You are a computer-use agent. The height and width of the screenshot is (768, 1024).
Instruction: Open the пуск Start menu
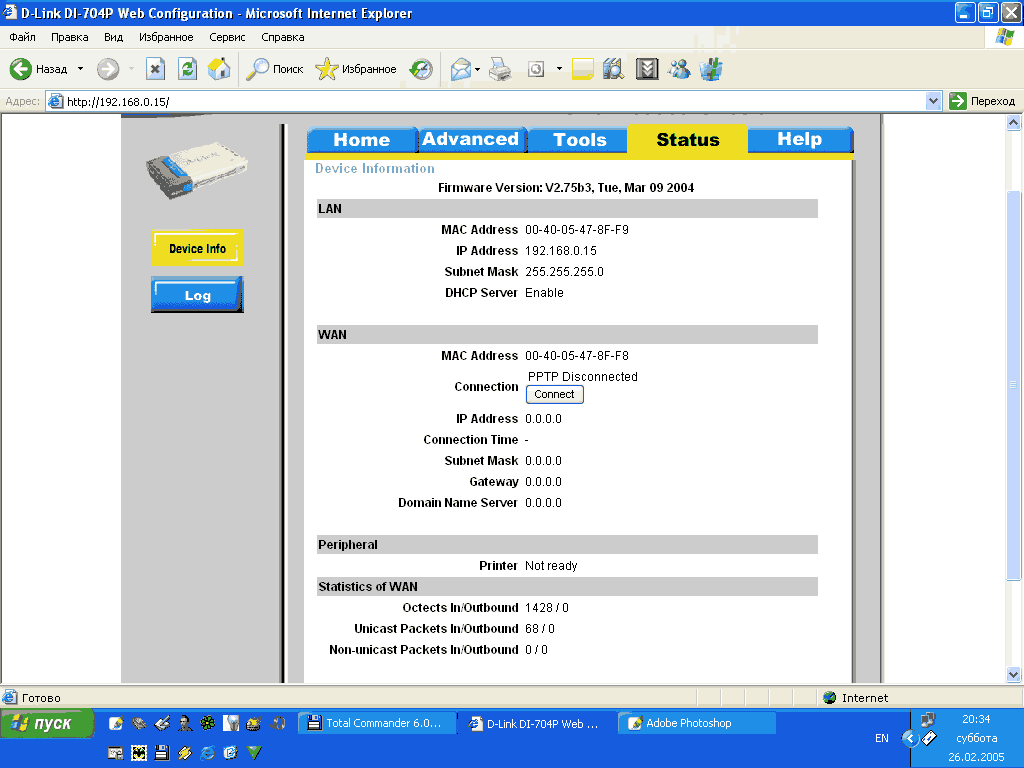[47, 724]
